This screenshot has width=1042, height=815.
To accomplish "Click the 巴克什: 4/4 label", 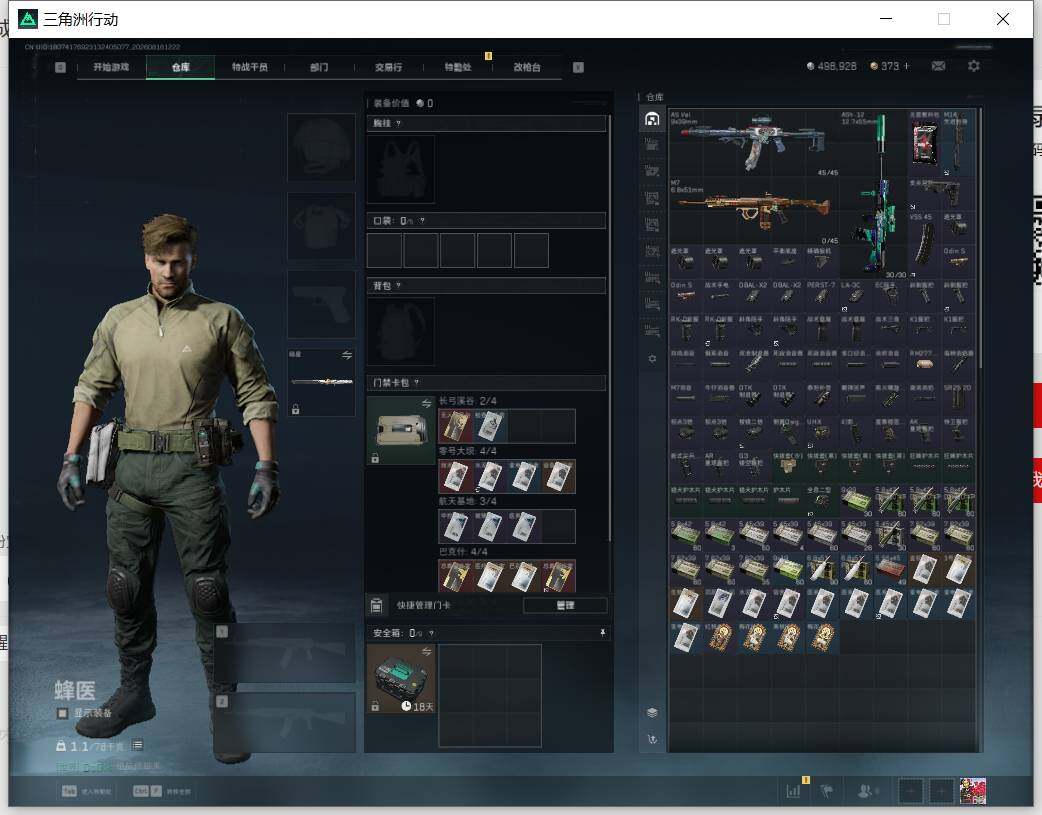I will [463, 552].
